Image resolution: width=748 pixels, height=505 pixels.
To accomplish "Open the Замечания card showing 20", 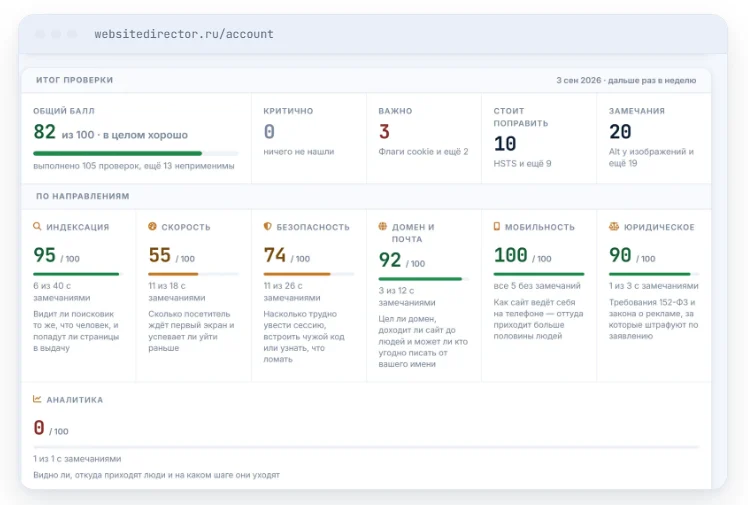I will pyautogui.click(x=654, y=138).
